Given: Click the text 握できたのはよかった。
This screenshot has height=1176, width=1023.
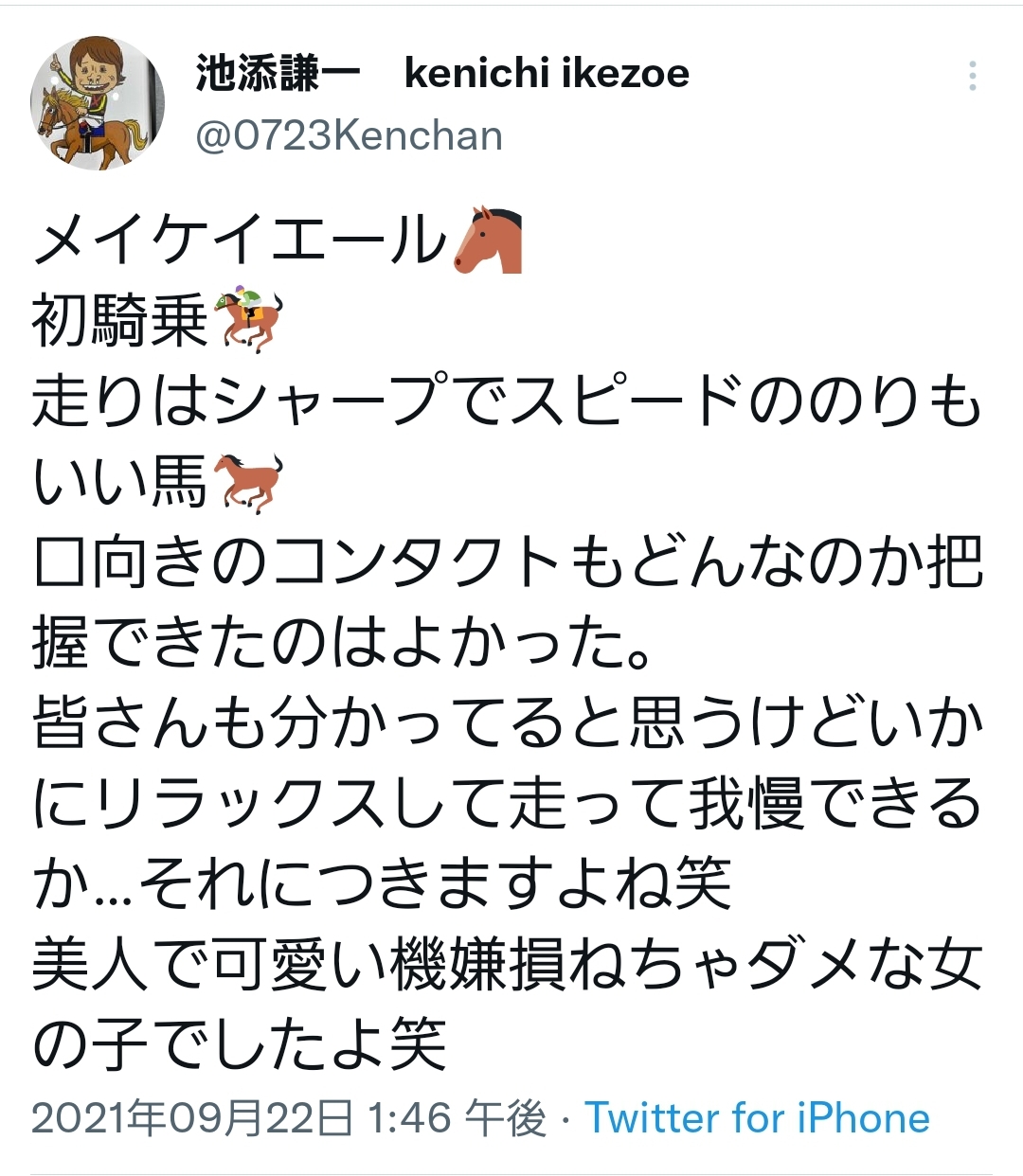Looking at the screenshot, I should pyautogui.click(x=343, y=643).
